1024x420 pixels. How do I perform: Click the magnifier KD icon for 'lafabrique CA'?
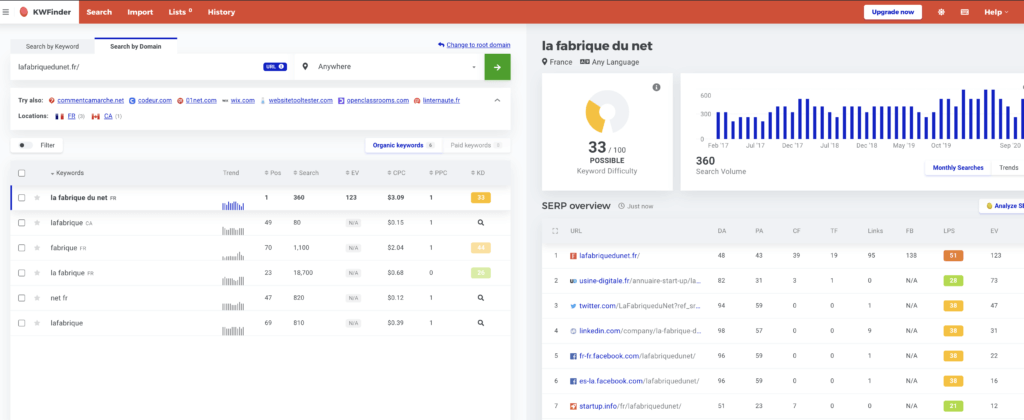[x=480, y=222]
